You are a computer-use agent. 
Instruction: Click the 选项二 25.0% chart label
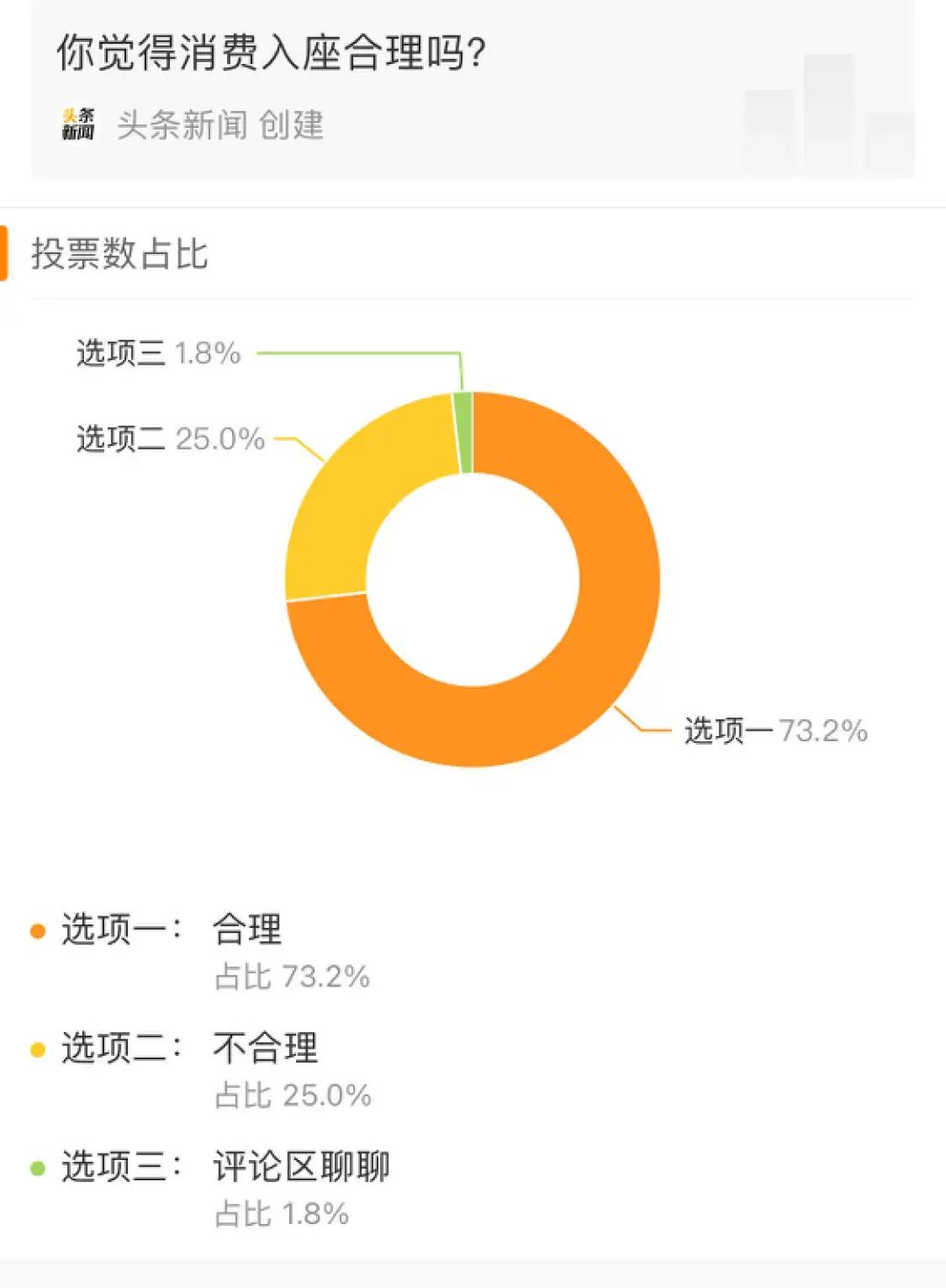pyautogui.click(x=170, y=438)
